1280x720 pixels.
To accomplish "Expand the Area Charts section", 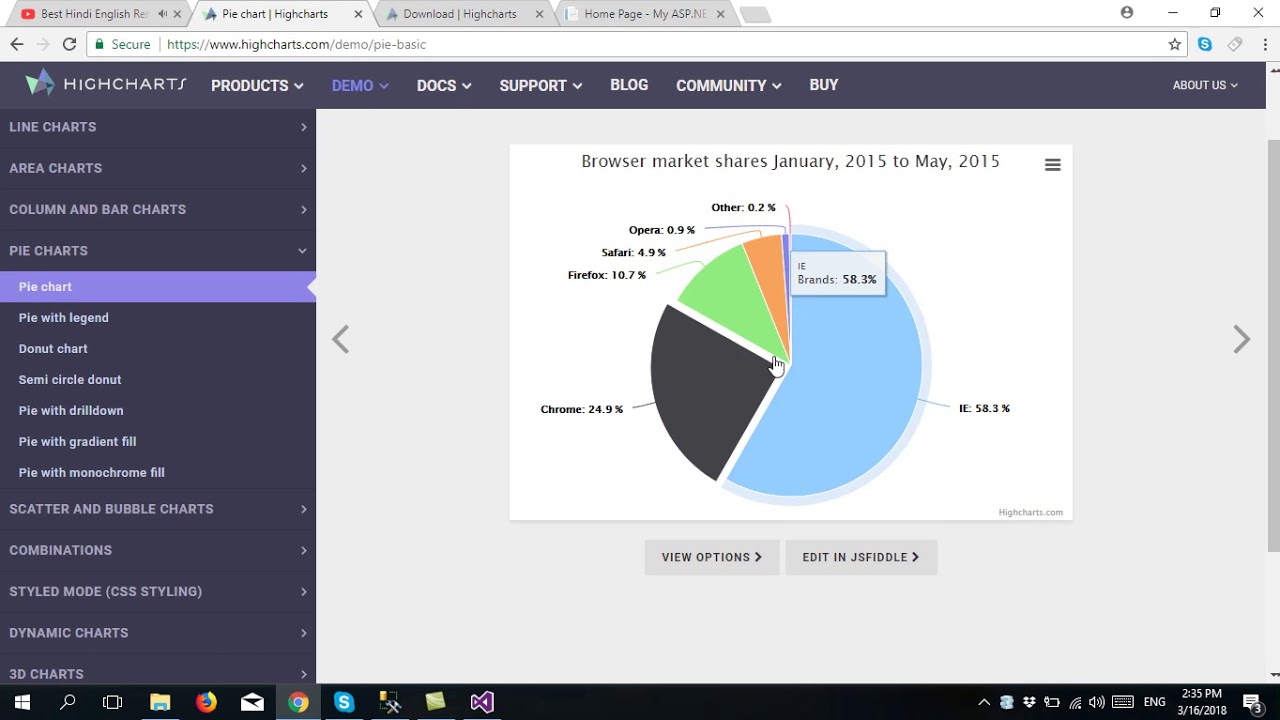I will [158, 168].
